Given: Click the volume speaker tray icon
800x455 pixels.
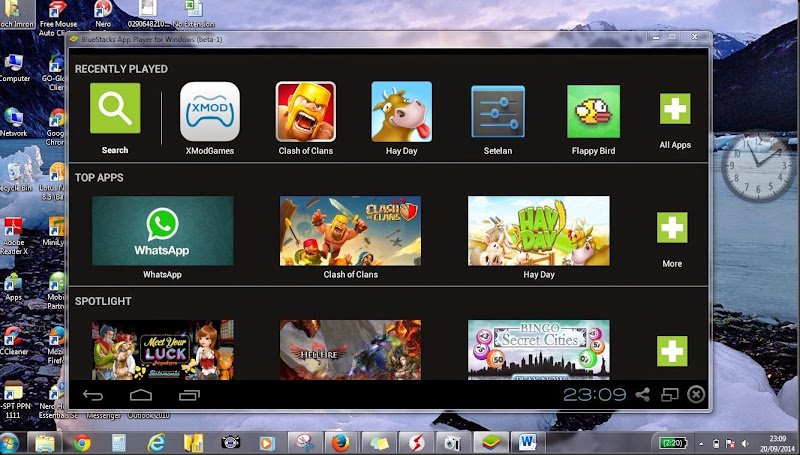Looking at the screenshot, I should (745, 444).
